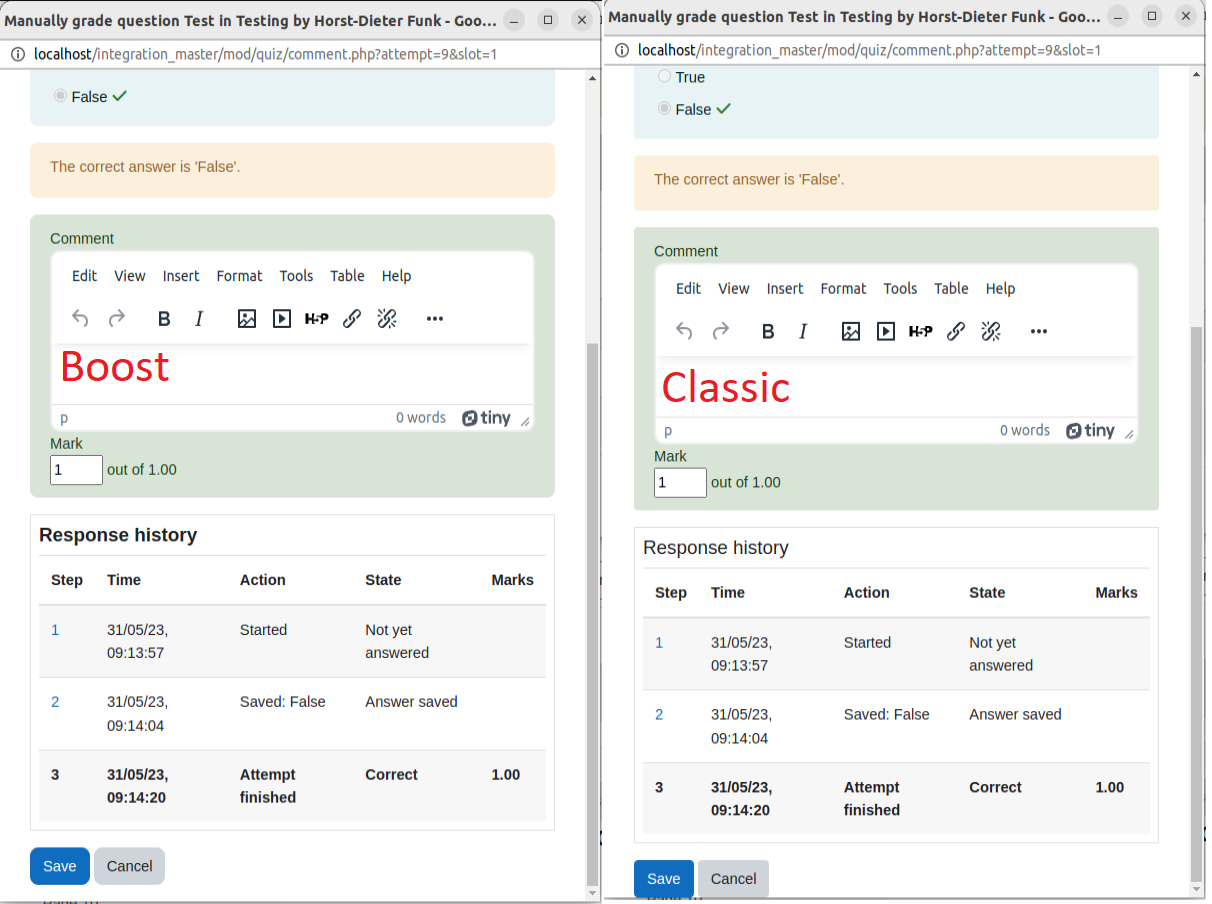Viewport: 1212px width, 904px height.
Task: Open Insert menu in Boost editor
Action: 181,276
